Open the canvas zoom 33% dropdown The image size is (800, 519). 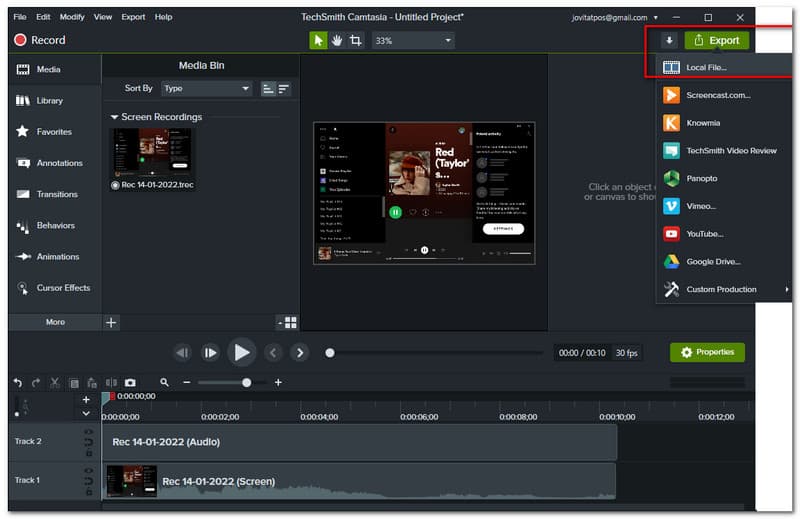pos(413,40)
